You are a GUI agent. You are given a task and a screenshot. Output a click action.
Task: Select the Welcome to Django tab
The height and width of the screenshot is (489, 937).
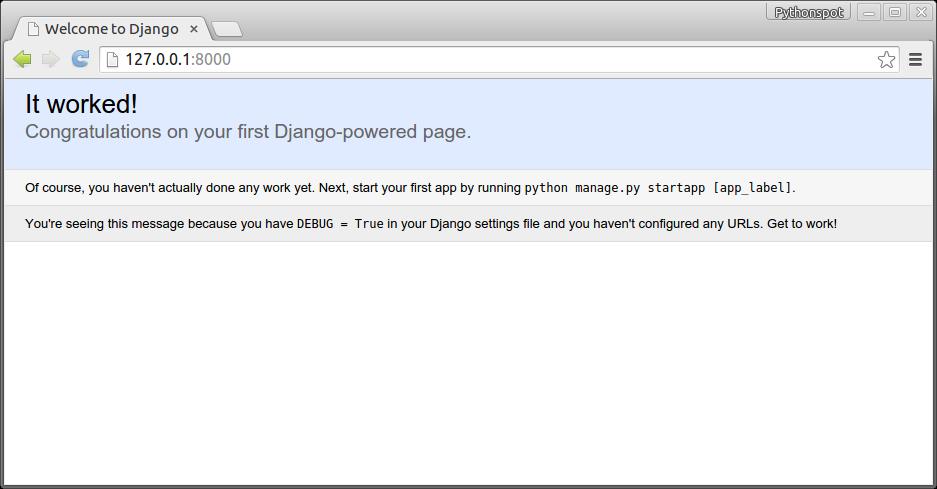click(x=111, y=29)
